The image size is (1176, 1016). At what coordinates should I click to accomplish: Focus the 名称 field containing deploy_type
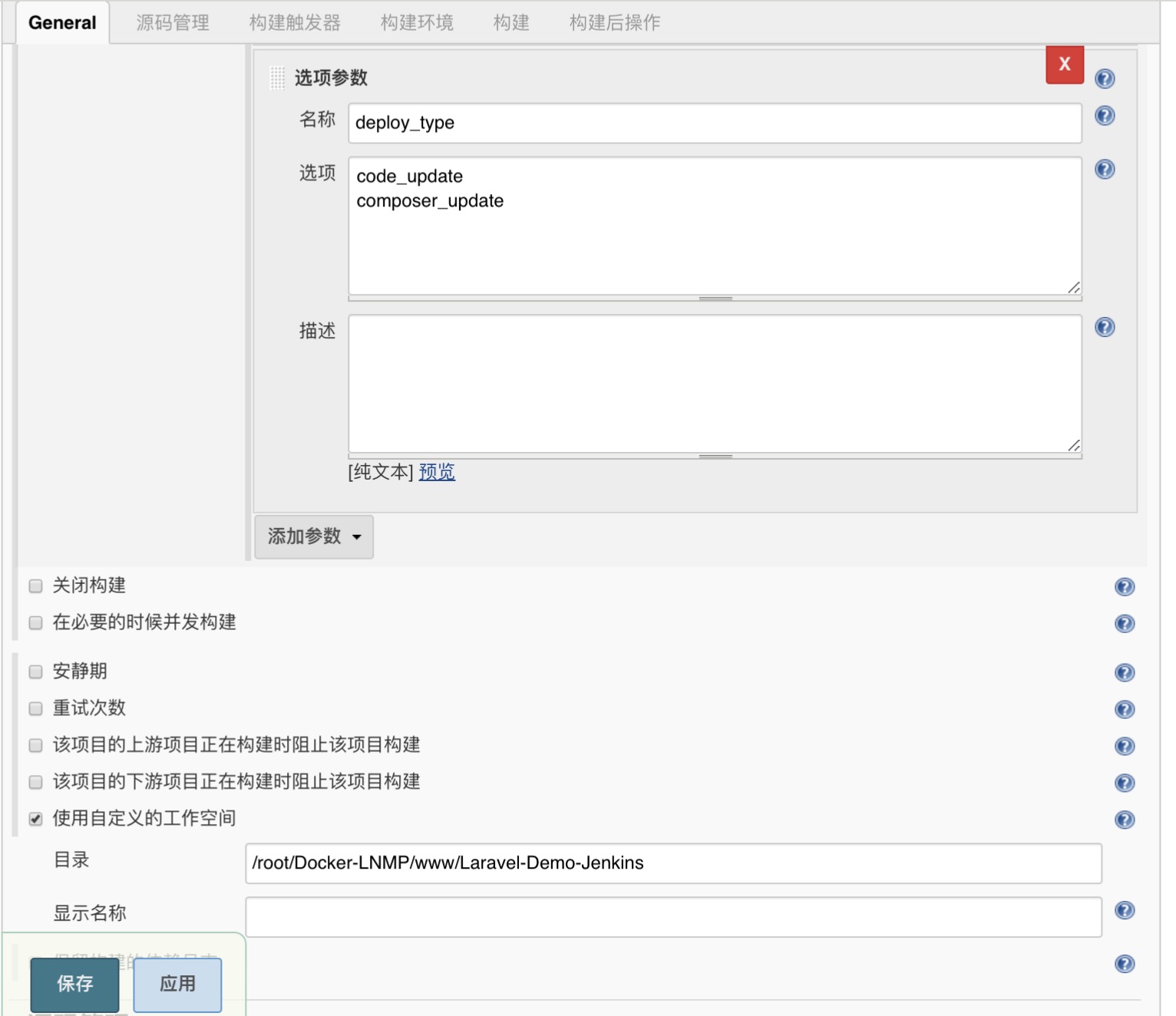pyautogui.click(x=715, y=124)
